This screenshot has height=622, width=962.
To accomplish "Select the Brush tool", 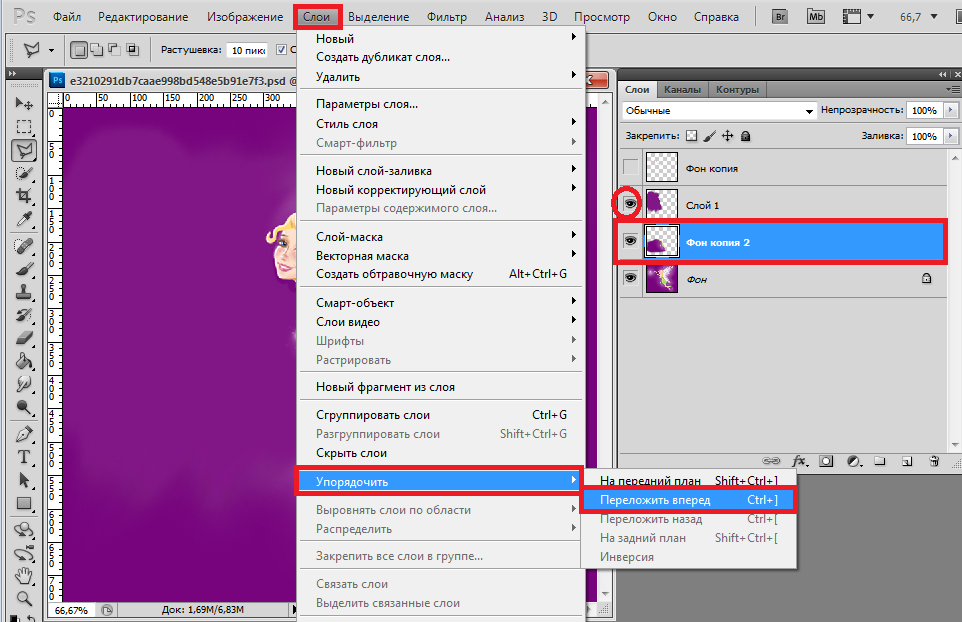I will (24, 269).
